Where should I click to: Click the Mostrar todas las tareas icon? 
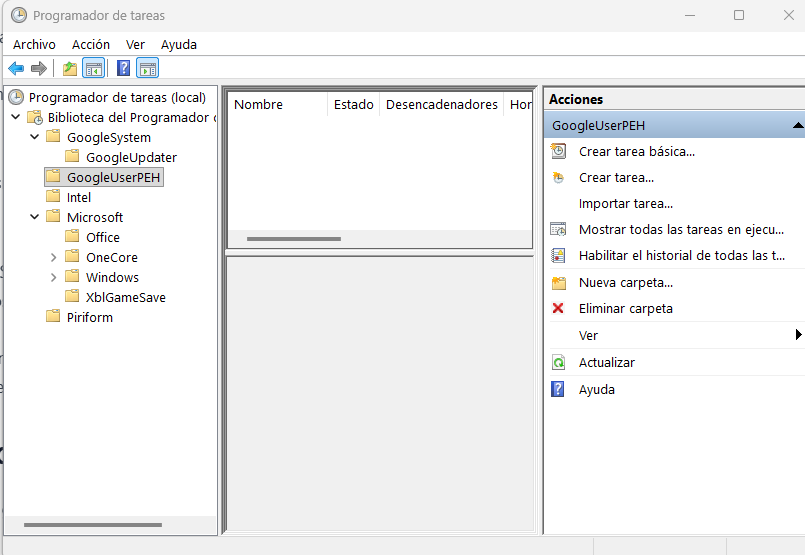pyautogui.click(x=558, y=229)
